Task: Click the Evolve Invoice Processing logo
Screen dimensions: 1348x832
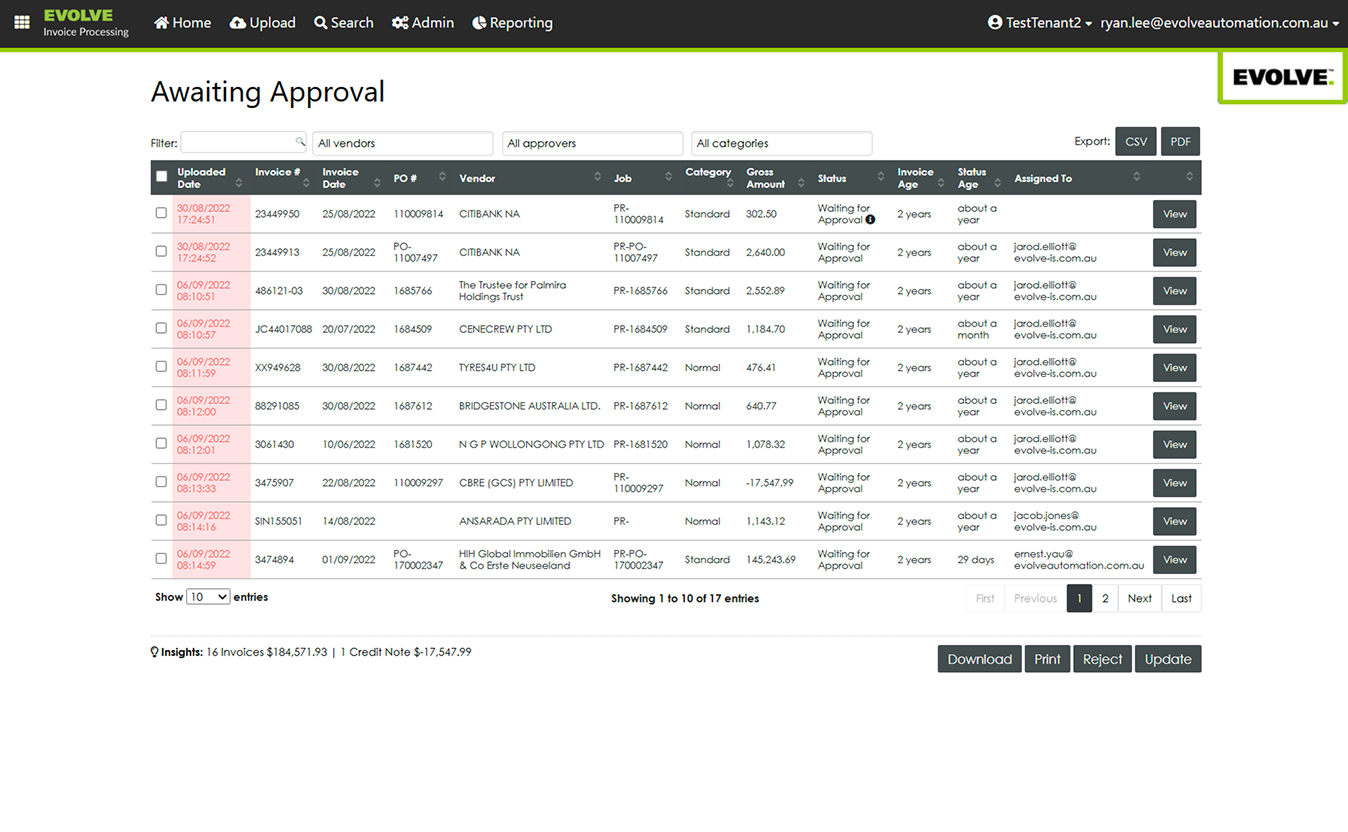Action: (86, 23)
